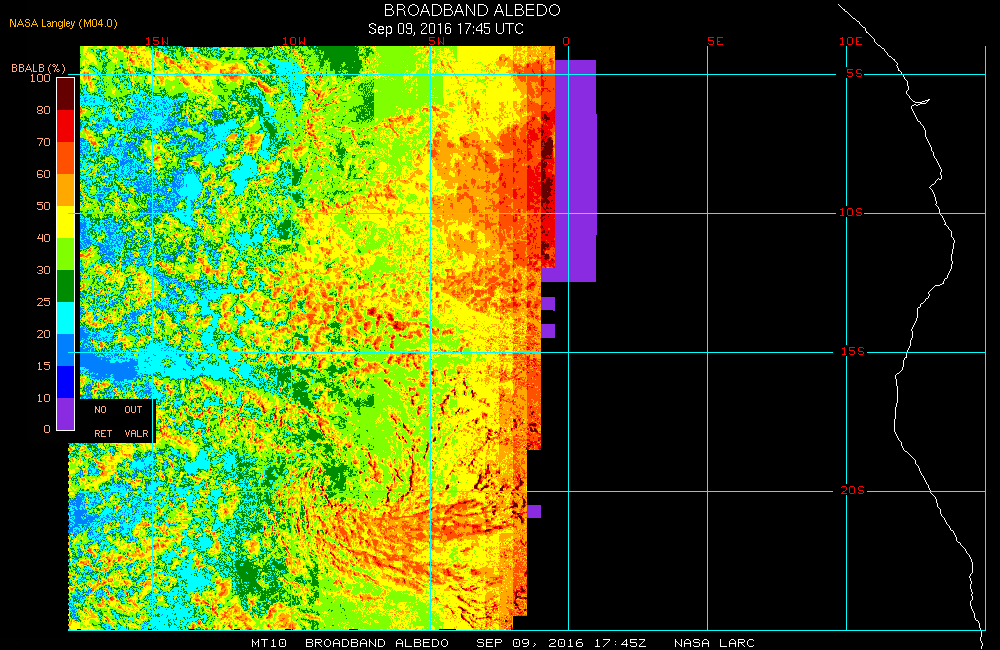The width and height of the screenshot is (1000, 650).
Task: Select the cyan 20-25 legend swatch
Action: click(66, 318)
